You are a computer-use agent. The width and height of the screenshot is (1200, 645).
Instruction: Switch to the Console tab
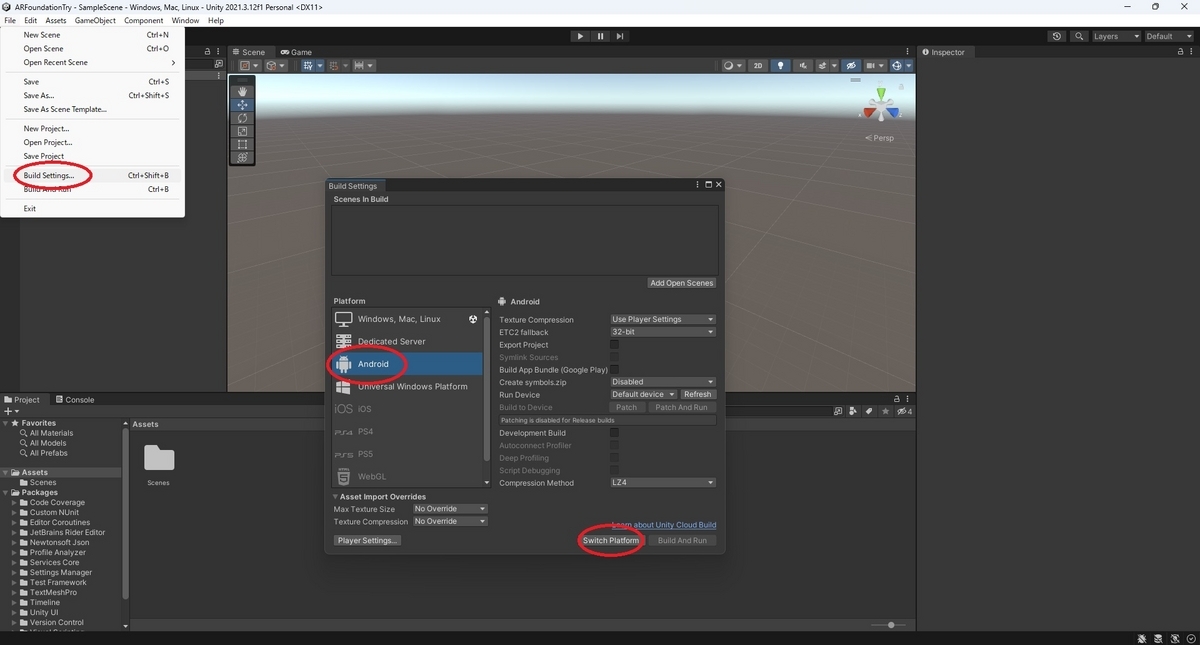(75, 399)
